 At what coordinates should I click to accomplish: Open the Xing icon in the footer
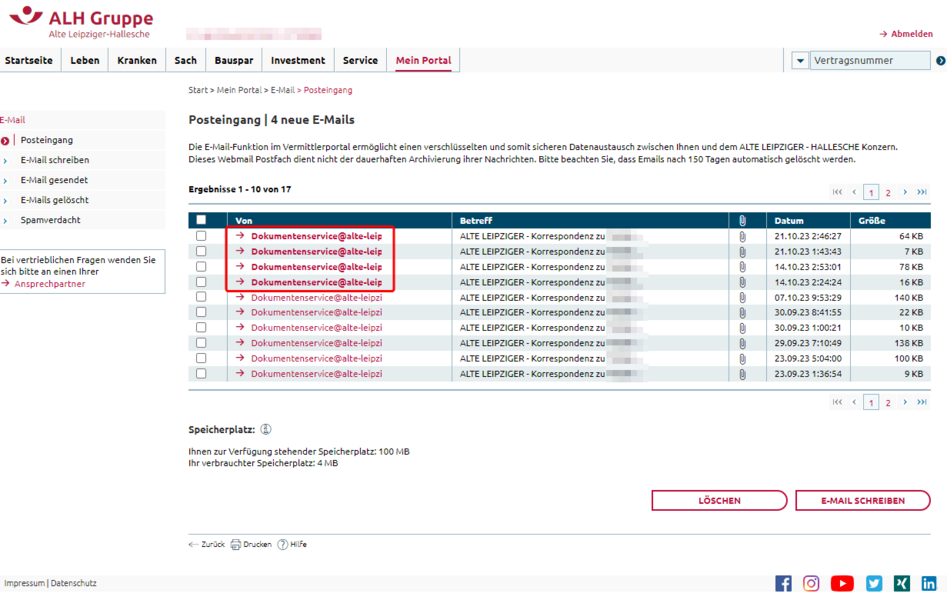coord(902,583)
